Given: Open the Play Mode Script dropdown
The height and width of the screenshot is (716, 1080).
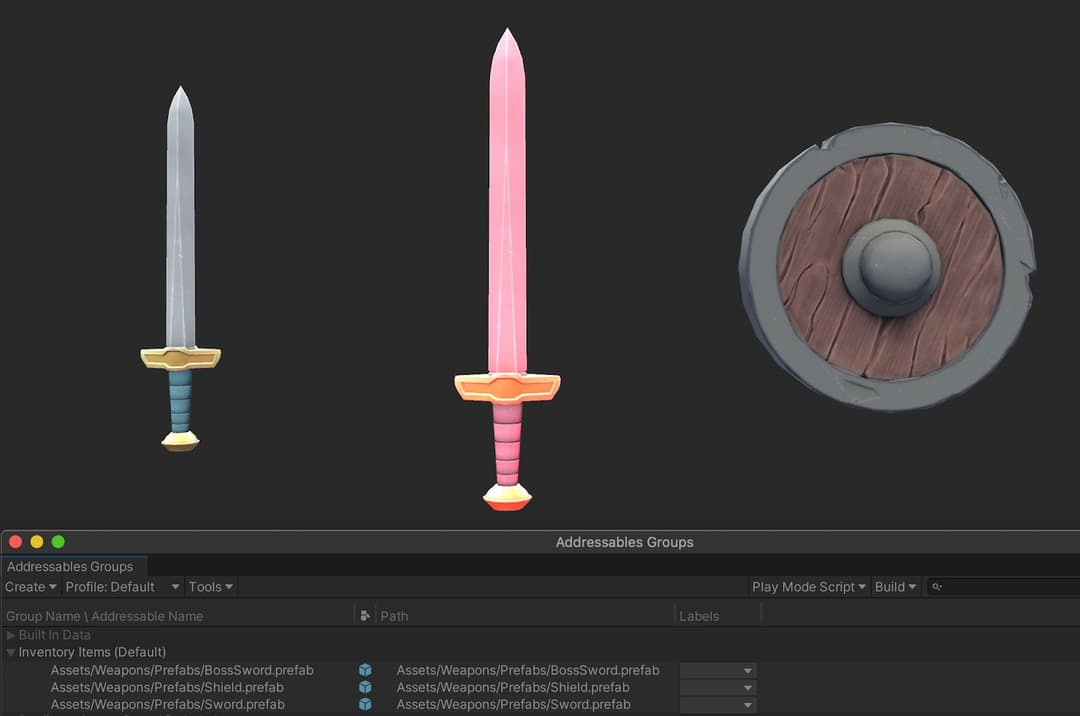Looking at the screenshot, I should (x=808, y=587).
